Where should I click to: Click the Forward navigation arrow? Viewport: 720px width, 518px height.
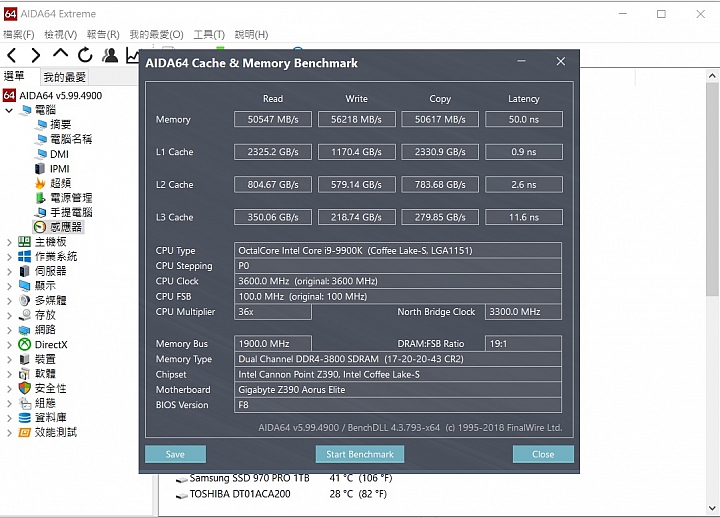36,56
